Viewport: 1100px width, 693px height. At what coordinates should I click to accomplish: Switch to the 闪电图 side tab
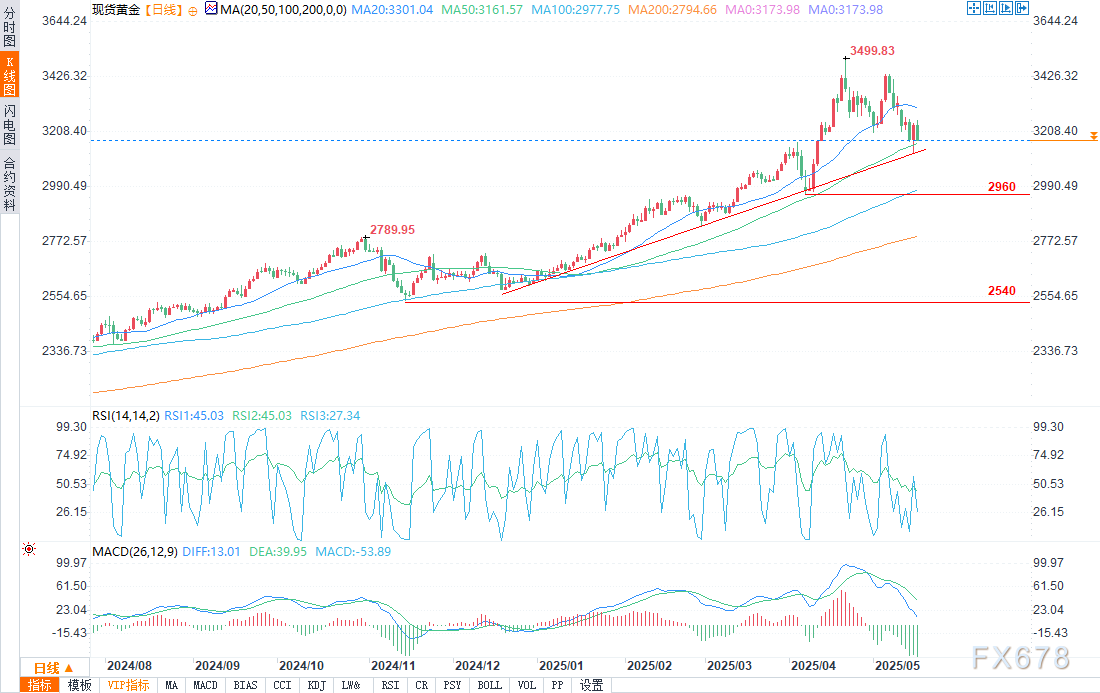point(9,125)
